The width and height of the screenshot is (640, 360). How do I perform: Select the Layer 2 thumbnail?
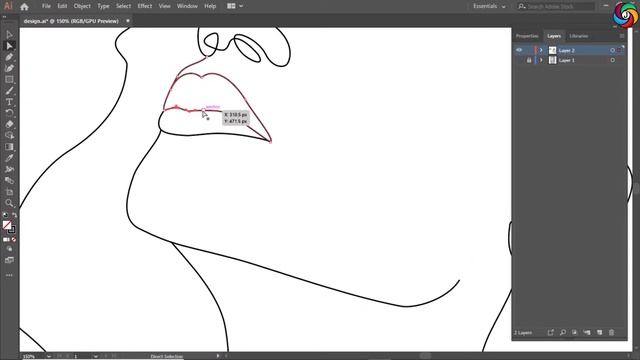[x=552, y=50]
